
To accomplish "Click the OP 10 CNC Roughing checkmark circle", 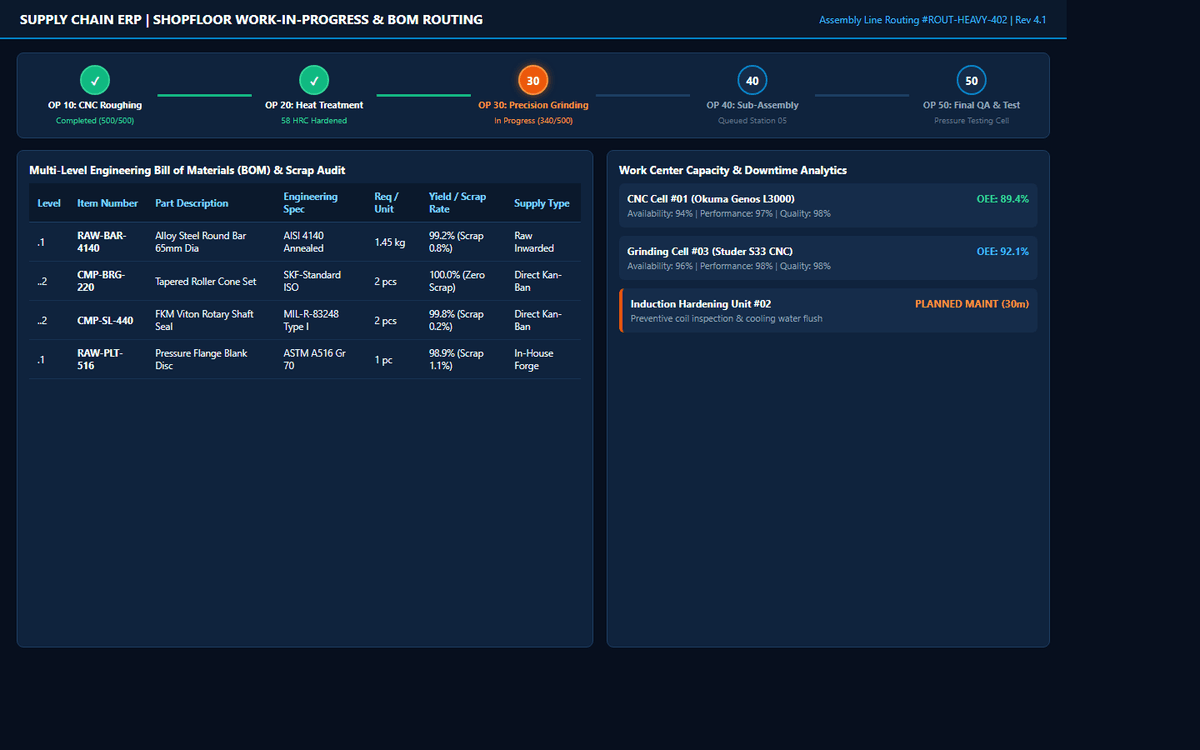I will click(x=95, y=80).
